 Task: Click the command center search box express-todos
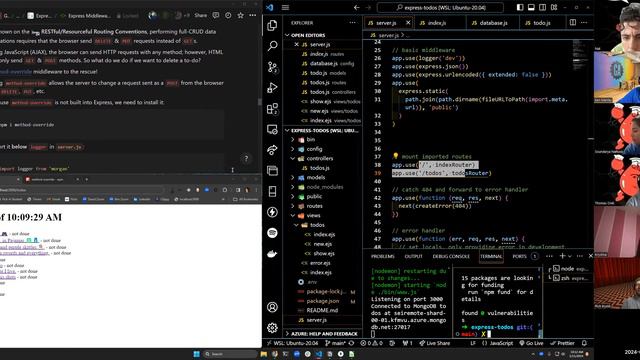click(x=440, y=7)
